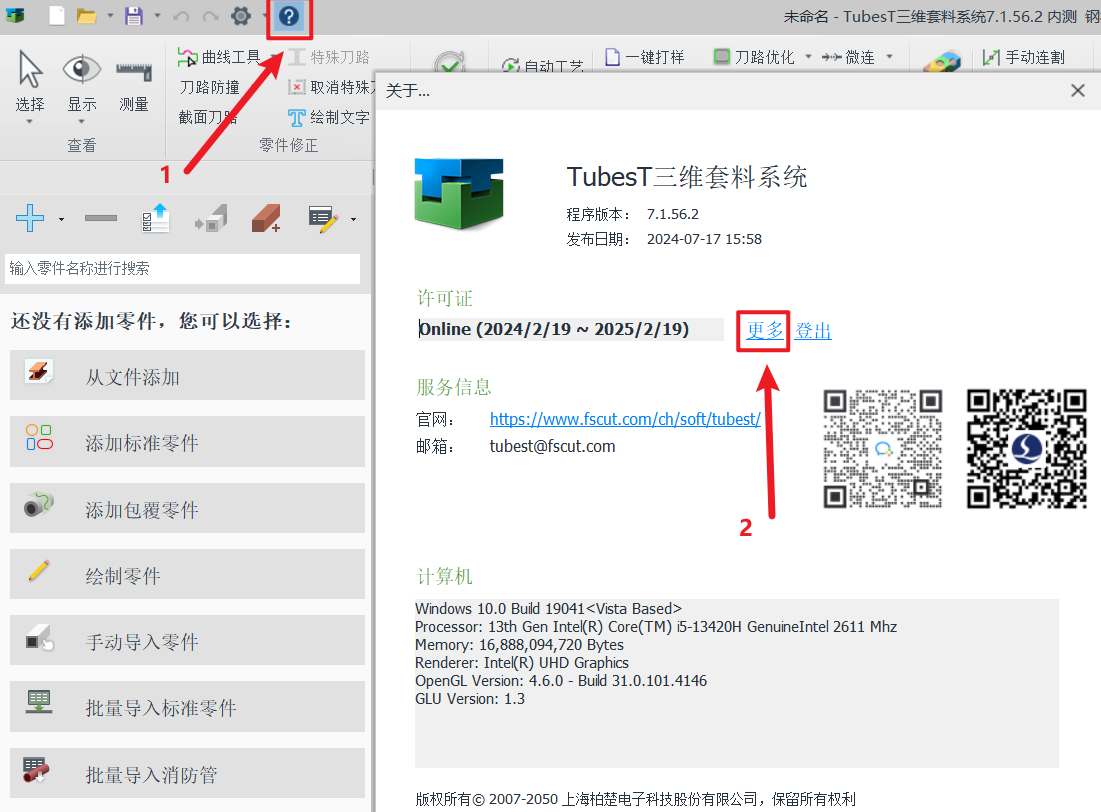
Task: Click 手动导入零件 manual import part
Action: point(187,641)
